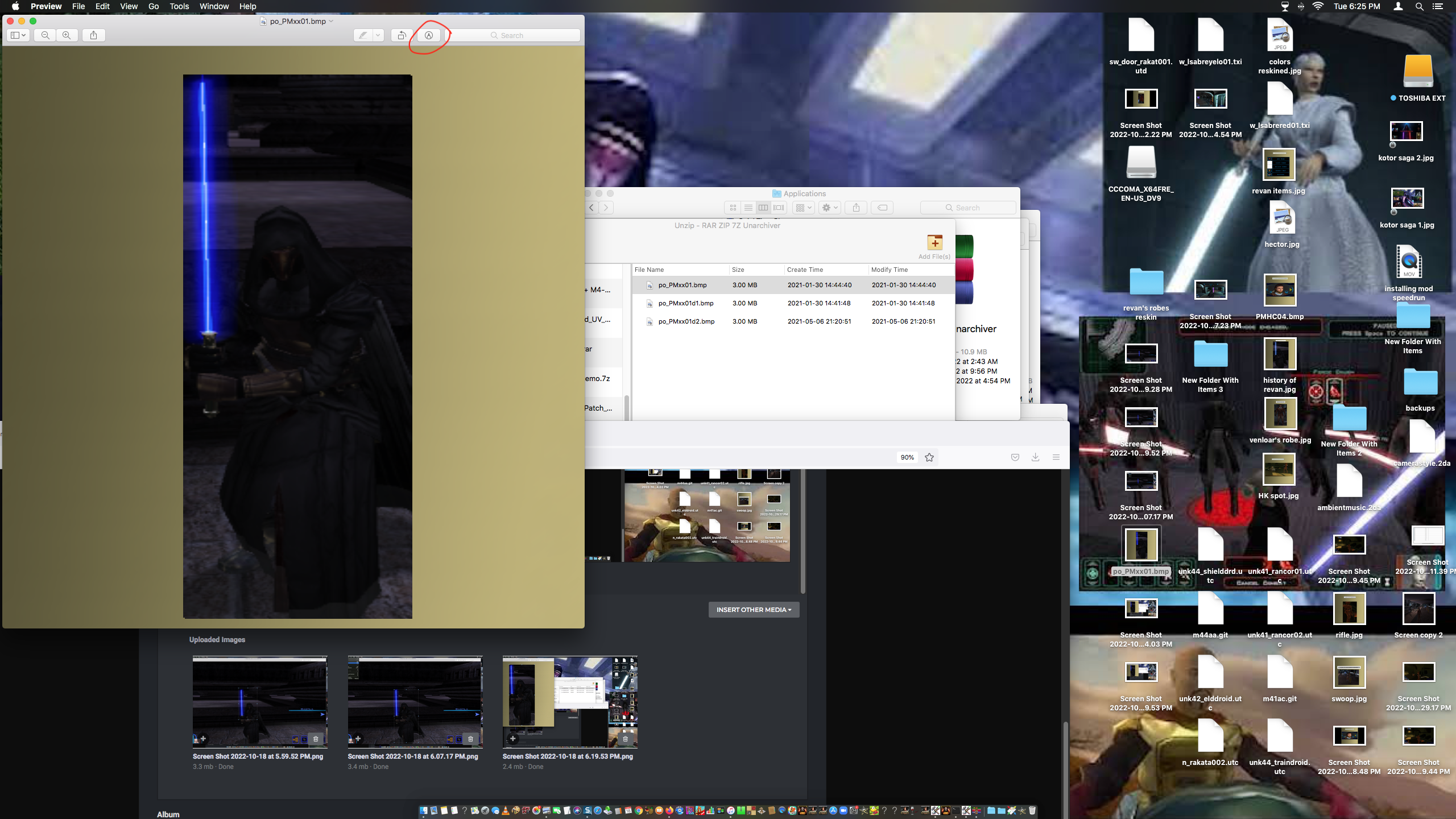The width and height of the screenshot is (1456, 819).
Task: Open browser hamburger menu
Action: [x=1056, y=457]
